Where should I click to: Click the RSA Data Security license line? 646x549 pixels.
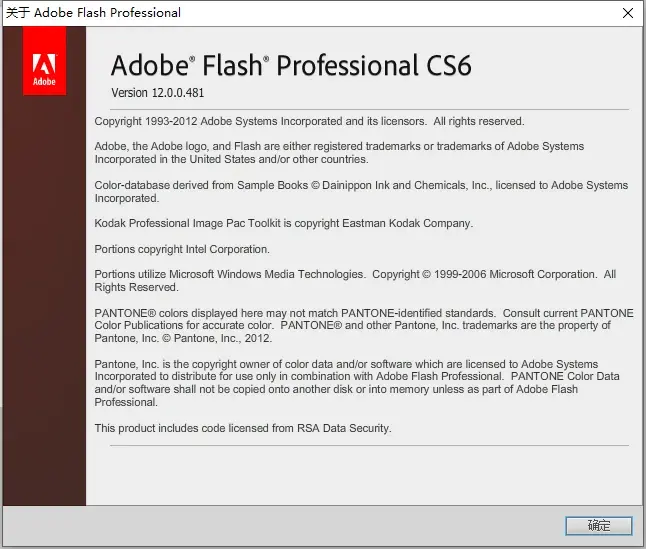click(x=242, y=428)
